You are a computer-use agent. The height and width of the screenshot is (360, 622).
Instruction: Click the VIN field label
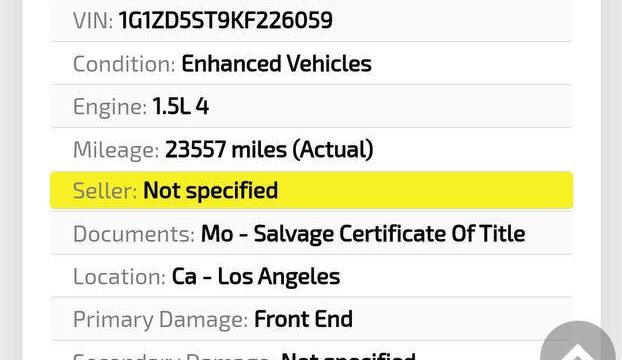pos(93,20)
